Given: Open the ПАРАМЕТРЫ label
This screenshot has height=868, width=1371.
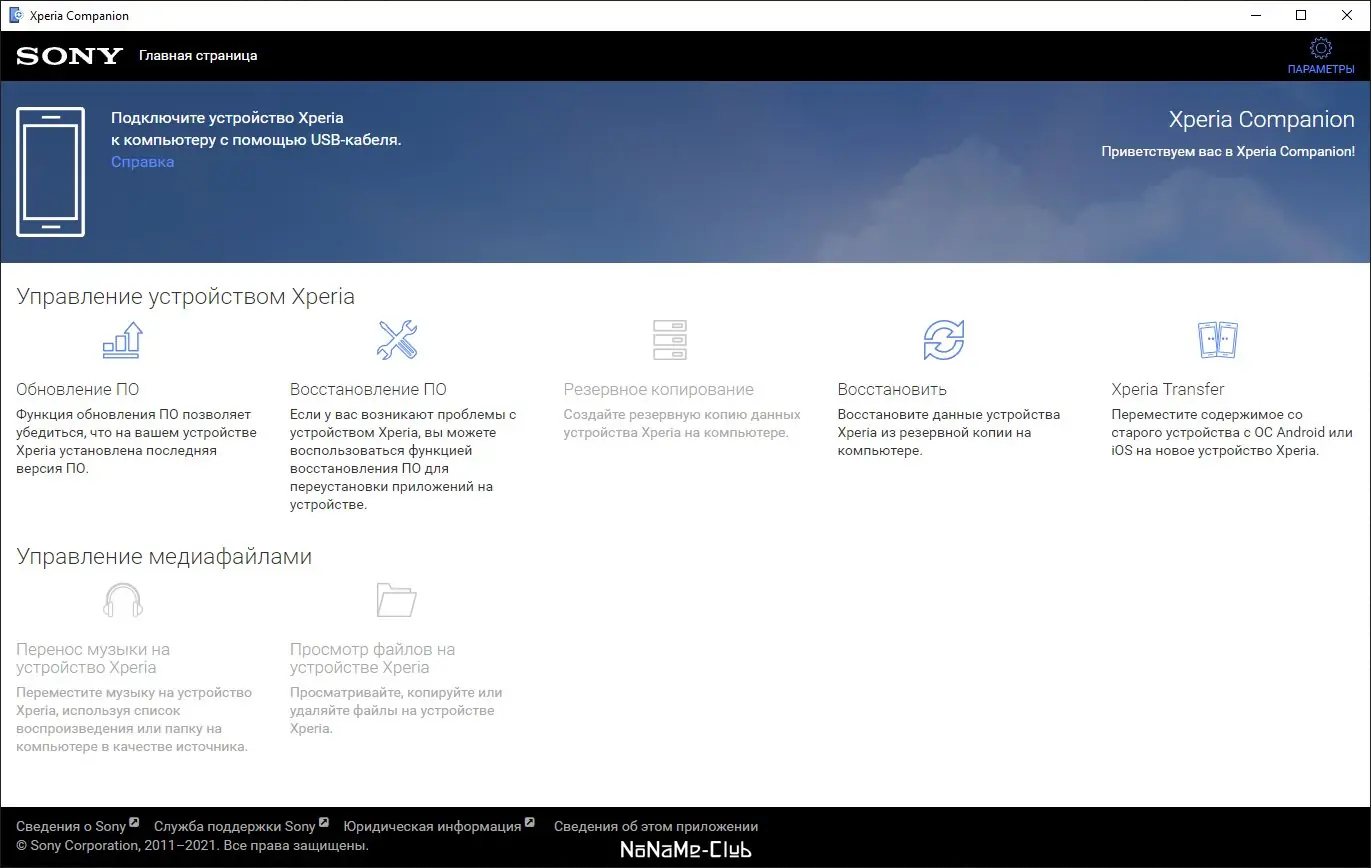Looking at the screenshot, I should 1321,70.
